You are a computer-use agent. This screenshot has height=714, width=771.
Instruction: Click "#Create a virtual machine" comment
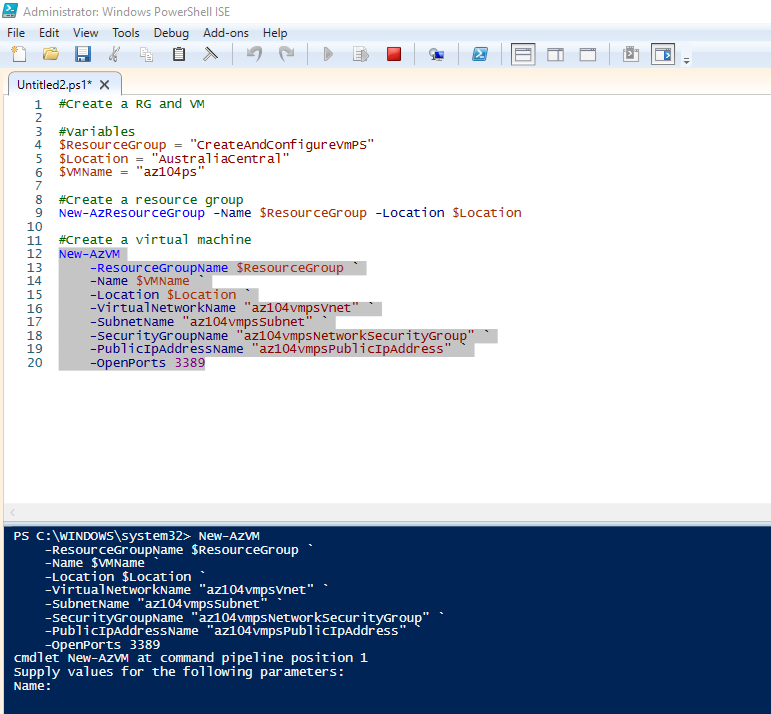point(155,240)
